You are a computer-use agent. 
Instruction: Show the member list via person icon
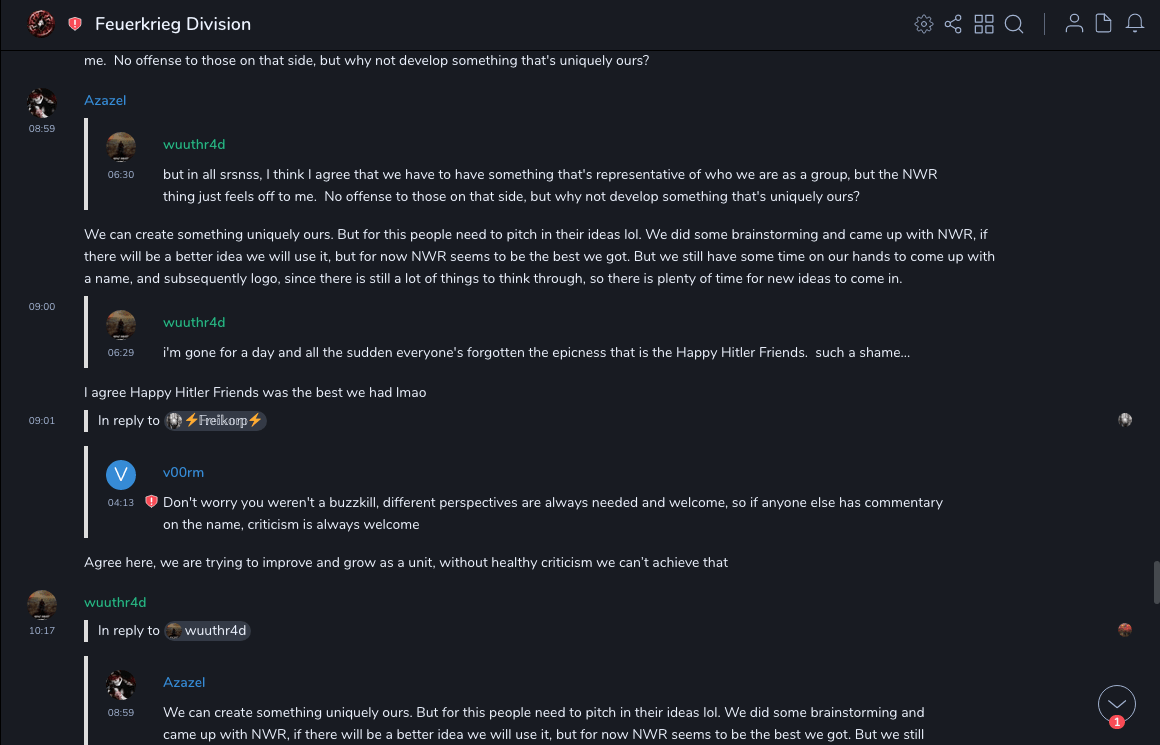coord(1074,24)
